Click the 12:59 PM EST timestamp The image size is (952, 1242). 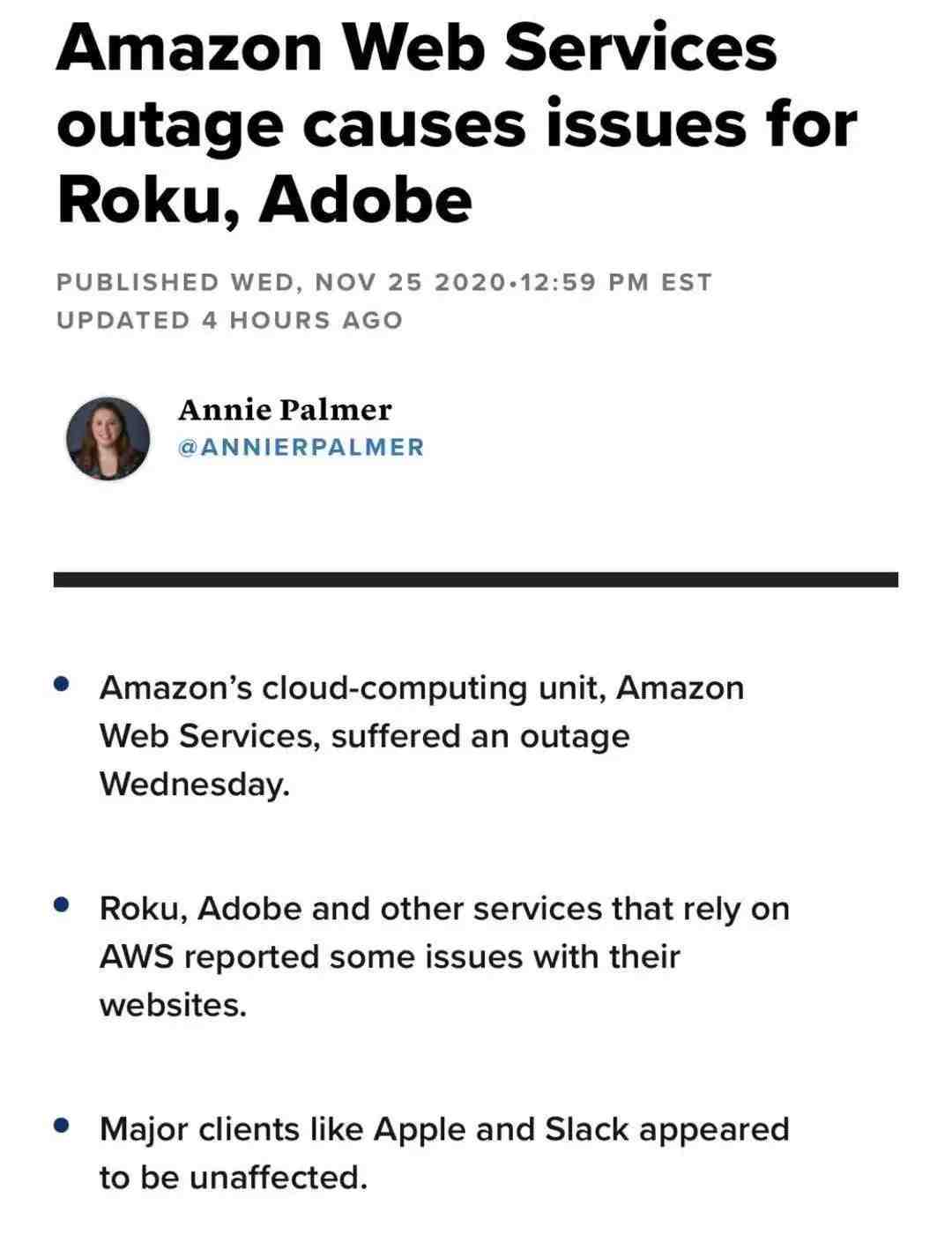[x=614, y=282]
